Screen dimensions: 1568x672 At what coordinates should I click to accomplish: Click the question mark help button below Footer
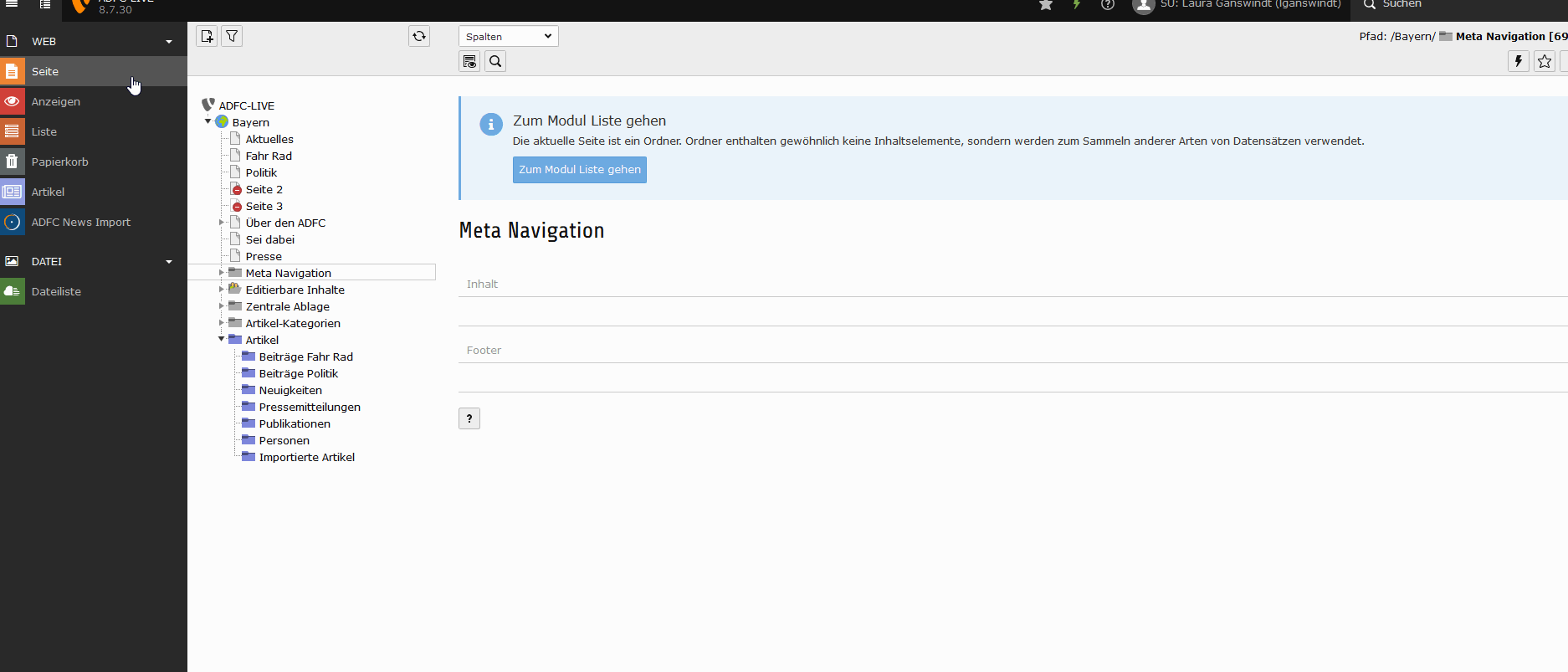(469, 418)
